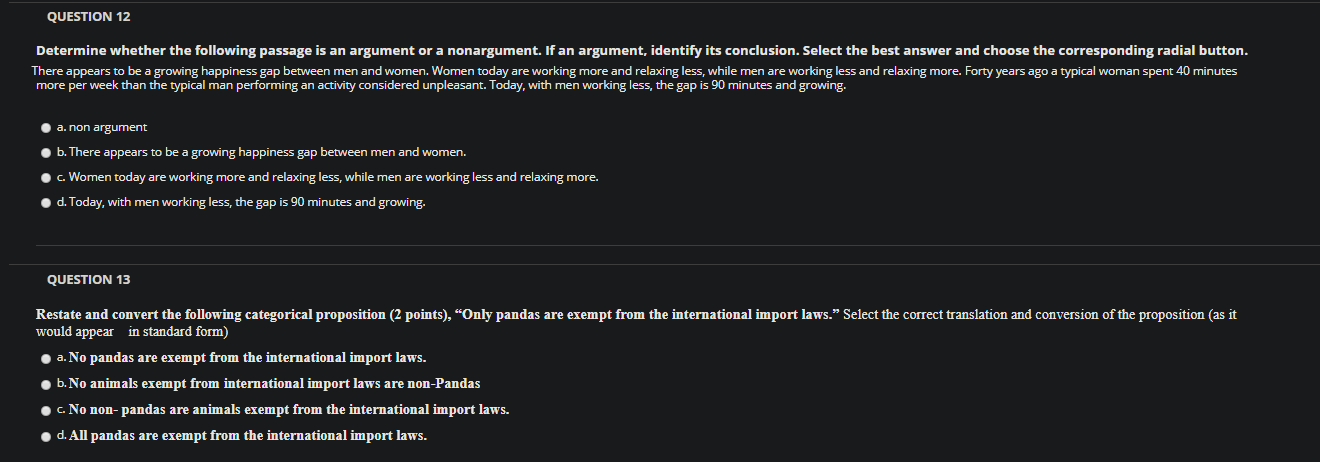Screen dimensions: 1320x462
Task: Click the 'Determine whether the following passage' instruction
Action: click(641, 50)
